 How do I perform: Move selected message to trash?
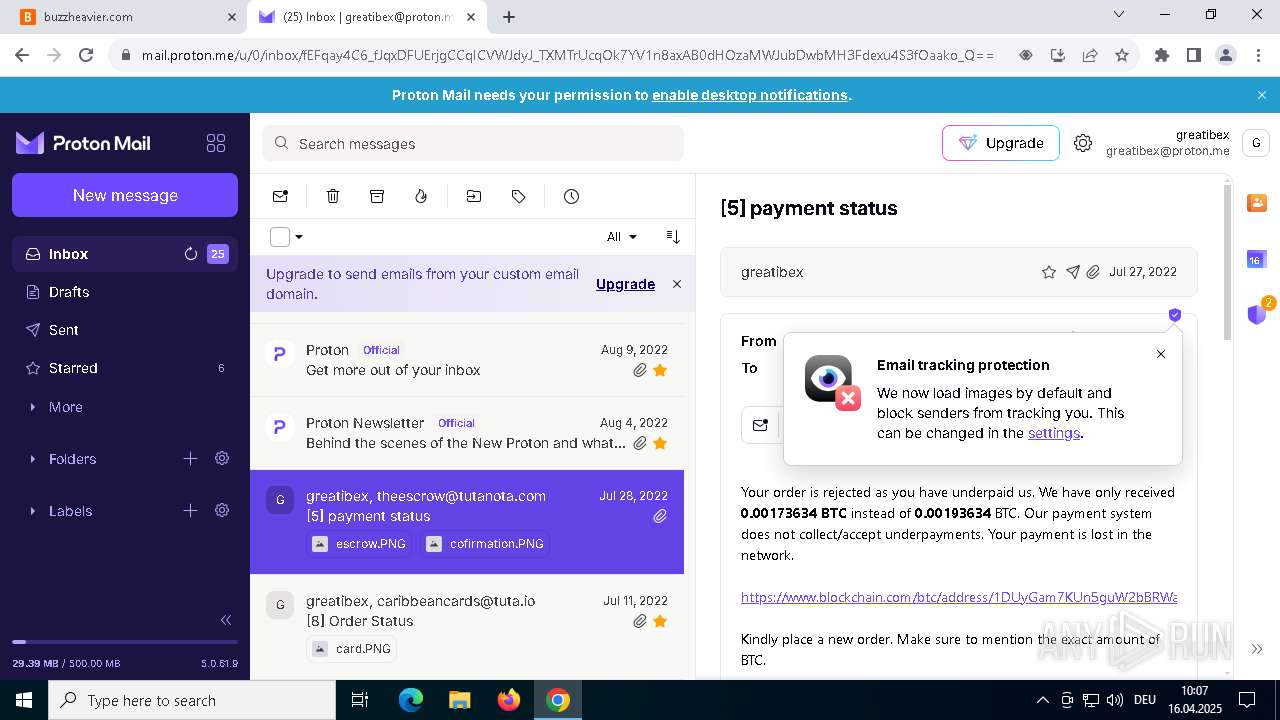pos(333,196)
